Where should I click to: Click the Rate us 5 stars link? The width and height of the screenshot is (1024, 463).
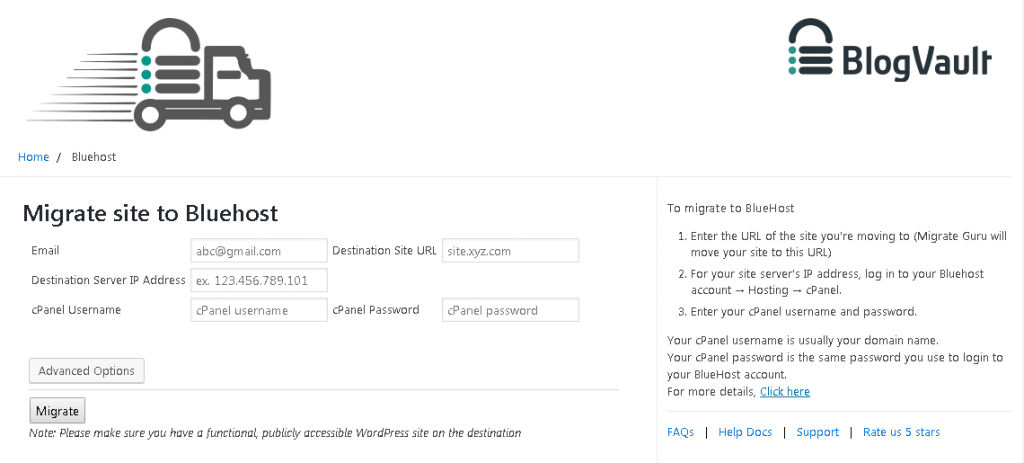pos(901,432)
